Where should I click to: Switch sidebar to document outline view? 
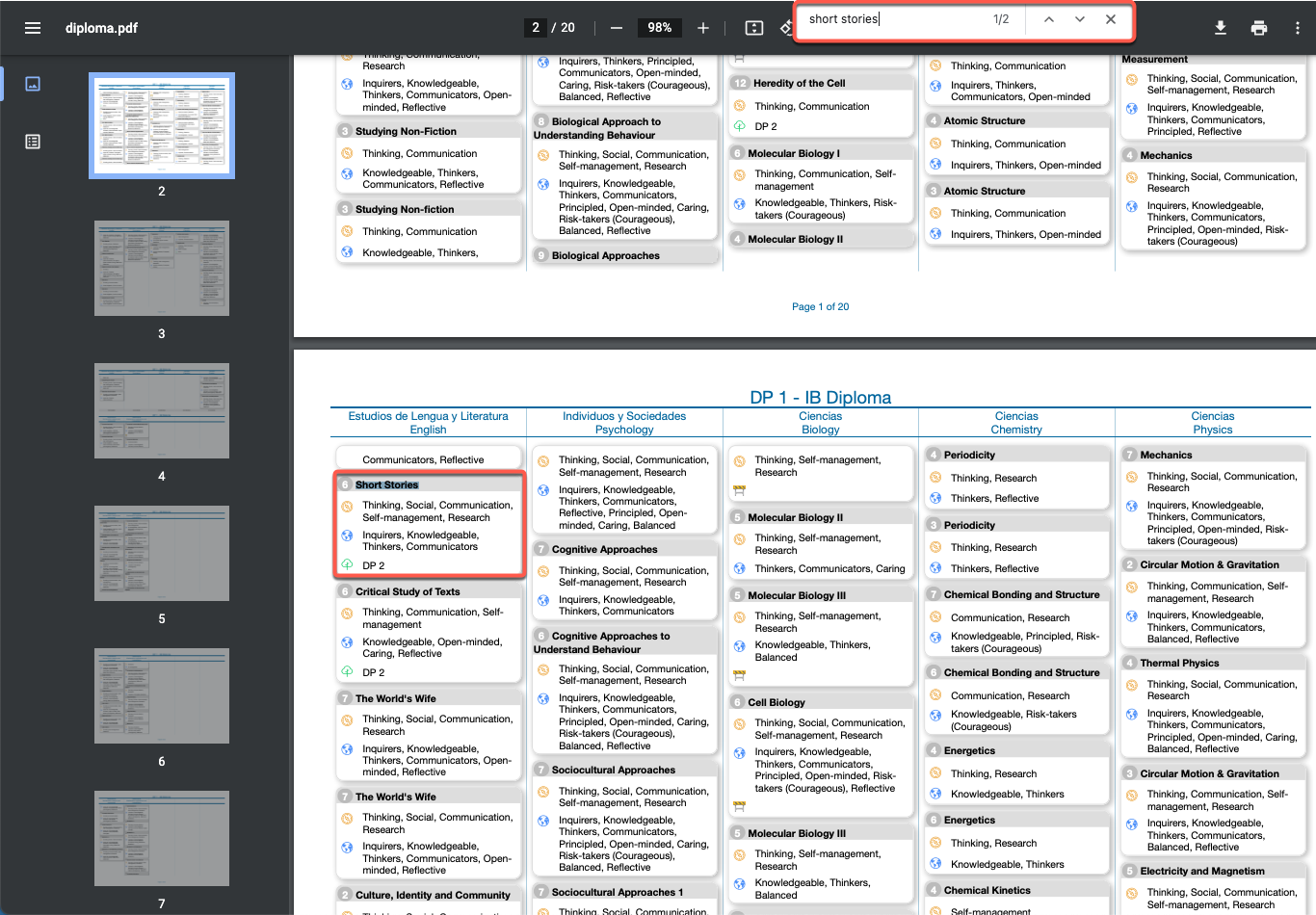pyautogui.click(x=33, y=142)
